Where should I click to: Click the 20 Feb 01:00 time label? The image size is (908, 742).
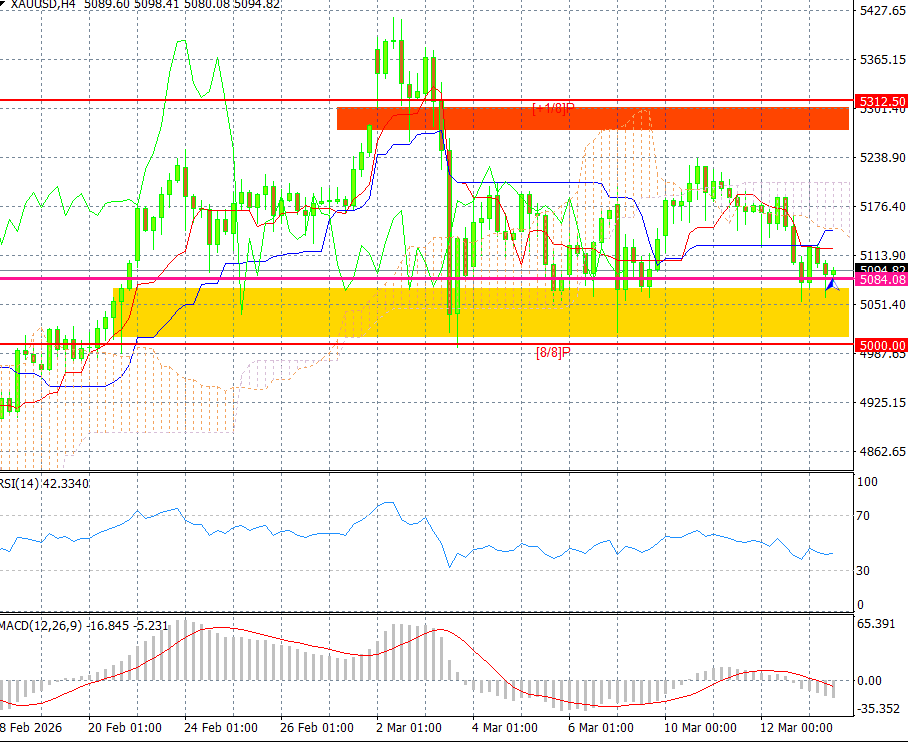(125, 728)
